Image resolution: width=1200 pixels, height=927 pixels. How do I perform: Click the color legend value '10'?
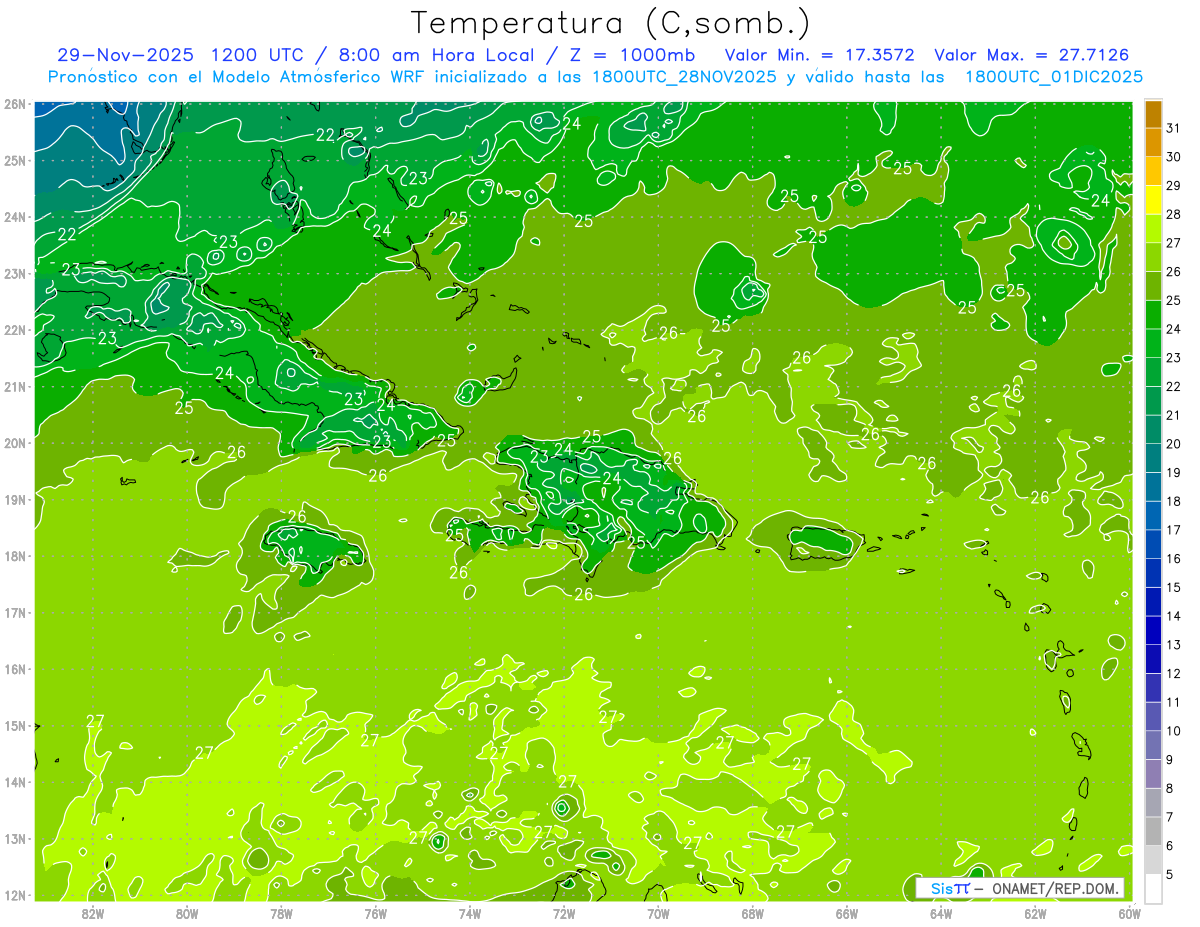[x=1173, y=731]
